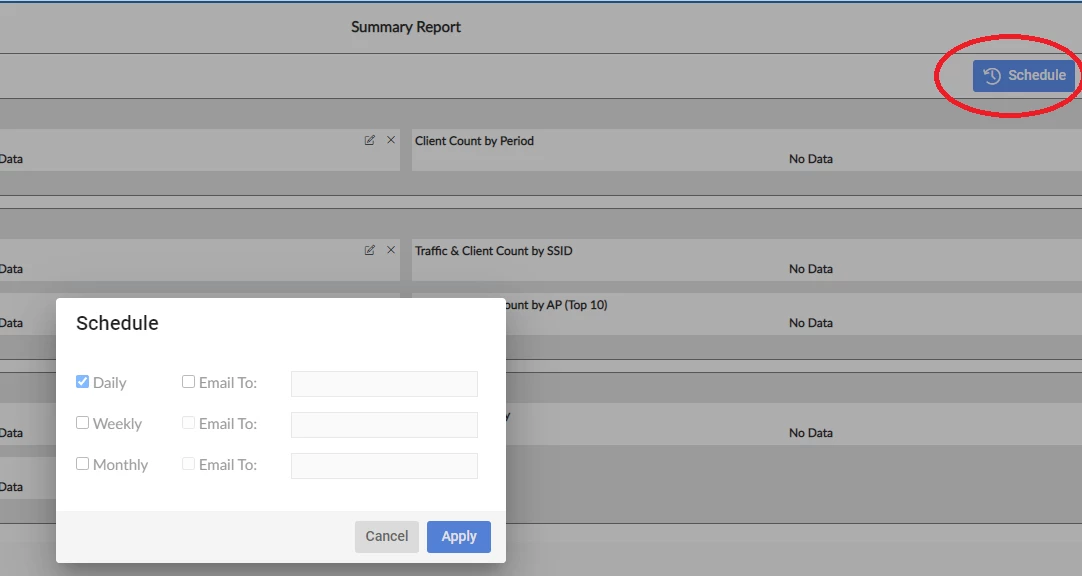Click the Schedule dialog title
1082x576 pixels.
(x=117, y=323)
